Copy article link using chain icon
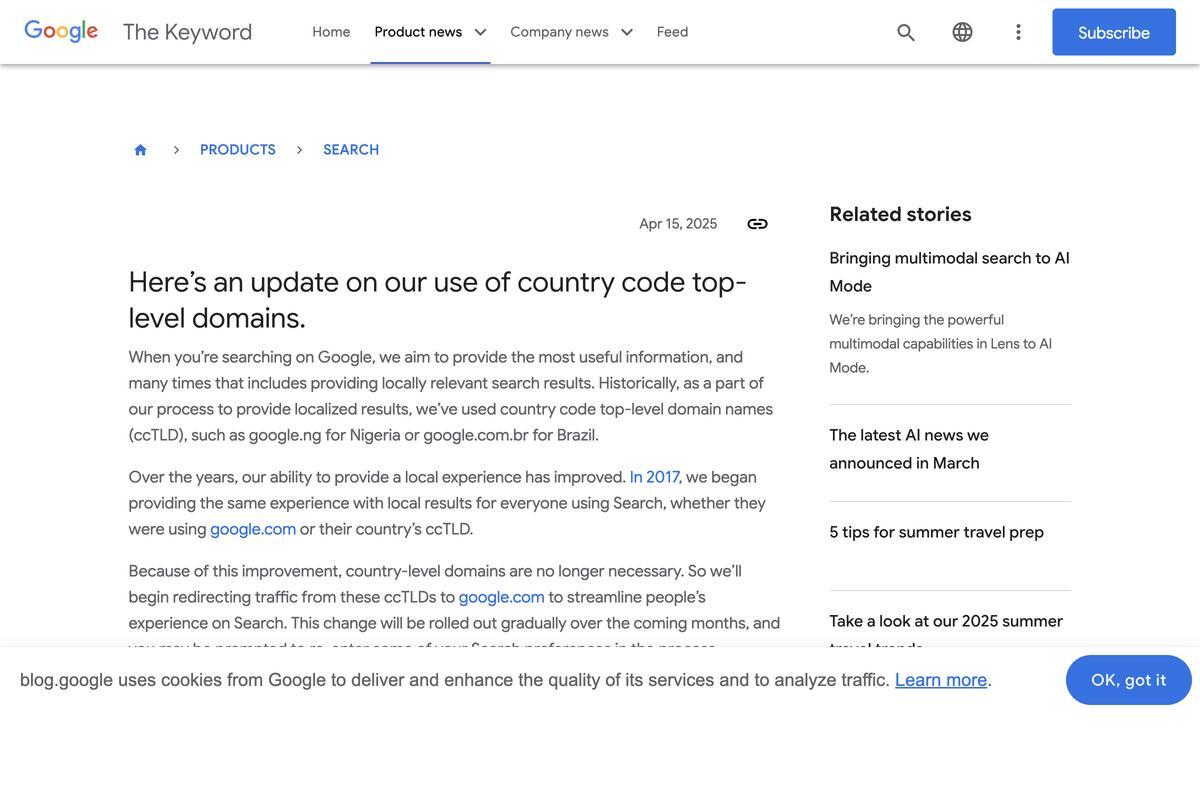Image resolution: width=1200 pixels, height=800 pixels. point(758,224)
